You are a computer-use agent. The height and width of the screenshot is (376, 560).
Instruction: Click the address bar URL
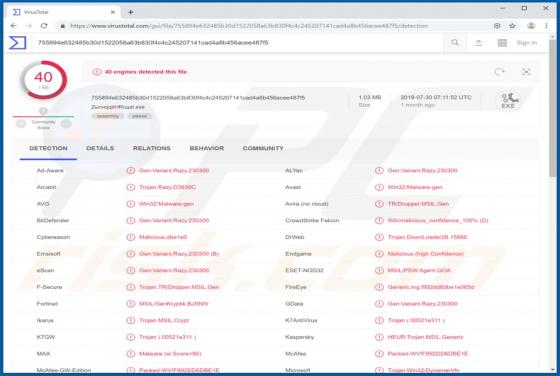click(x=249, y=26)
